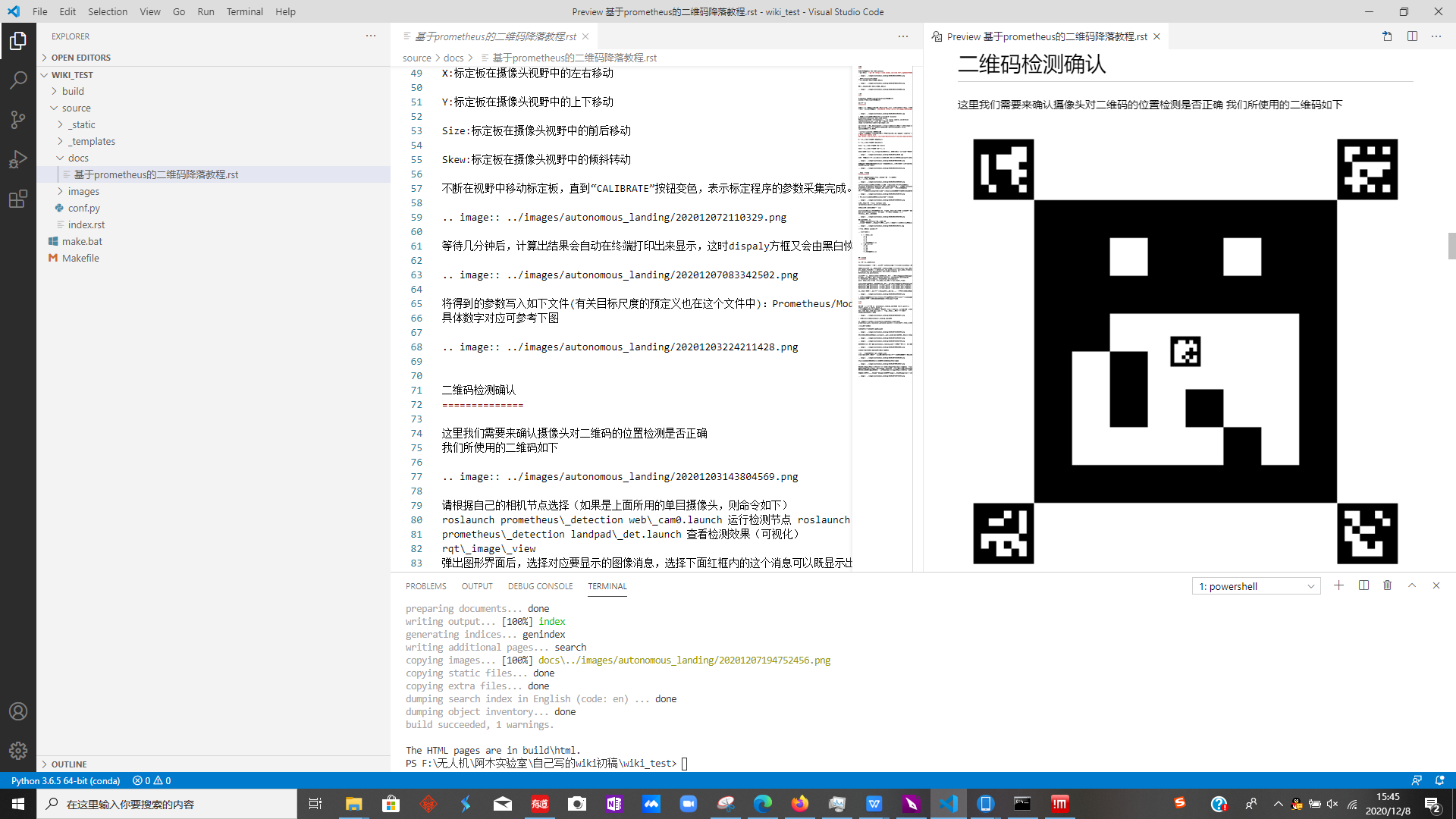Open the powershell terminal selector dropdown

pyautogui.click(x=1256, y=586)
